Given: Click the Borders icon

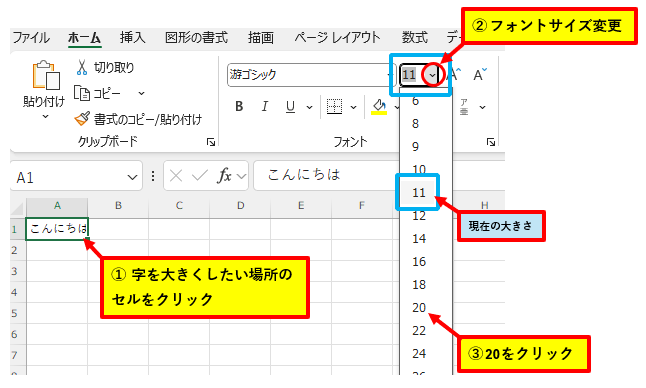Looking at the screenshot, I should pos(334,107).
